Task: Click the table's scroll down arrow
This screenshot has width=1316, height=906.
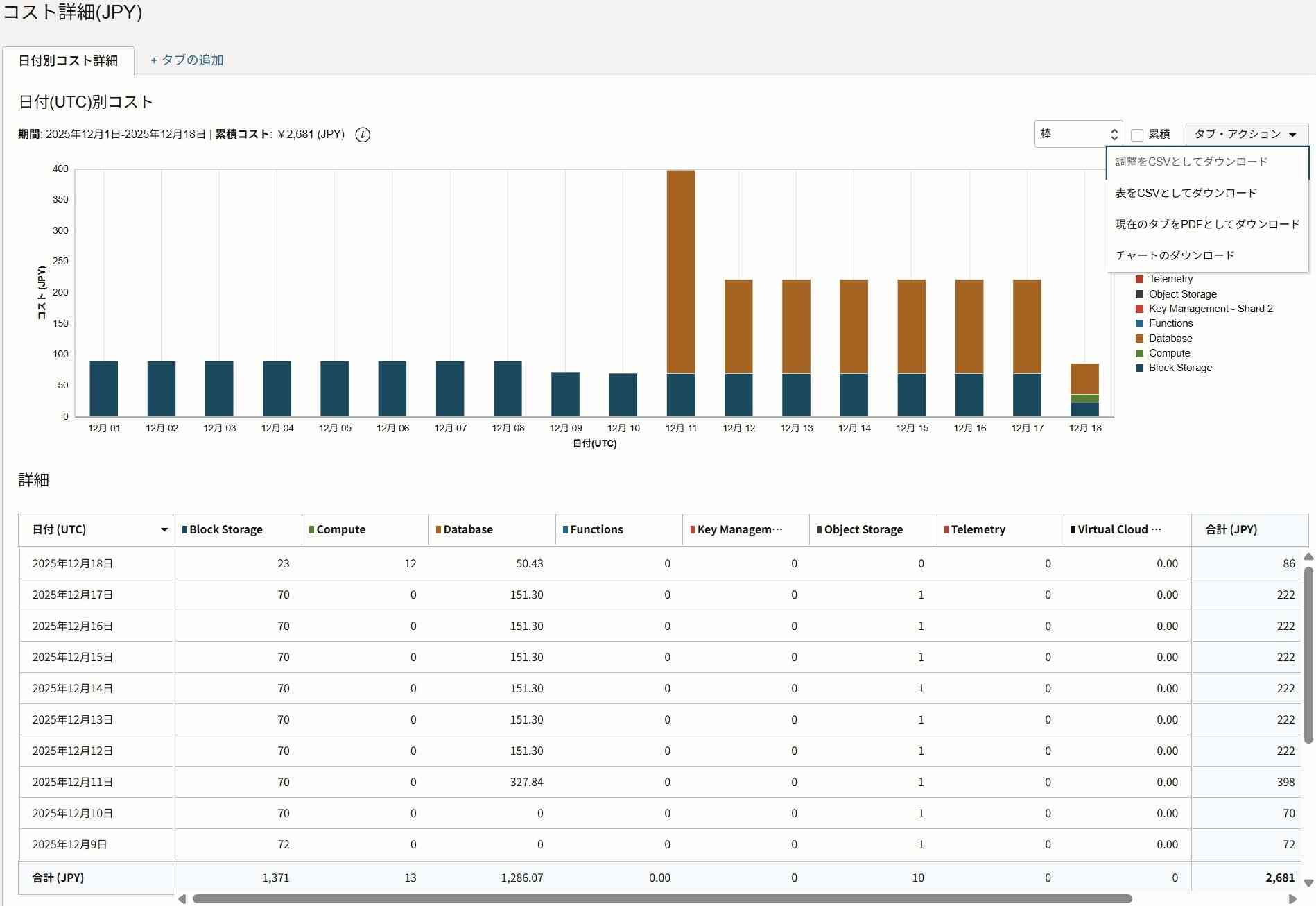Action: pos(1308,883)
